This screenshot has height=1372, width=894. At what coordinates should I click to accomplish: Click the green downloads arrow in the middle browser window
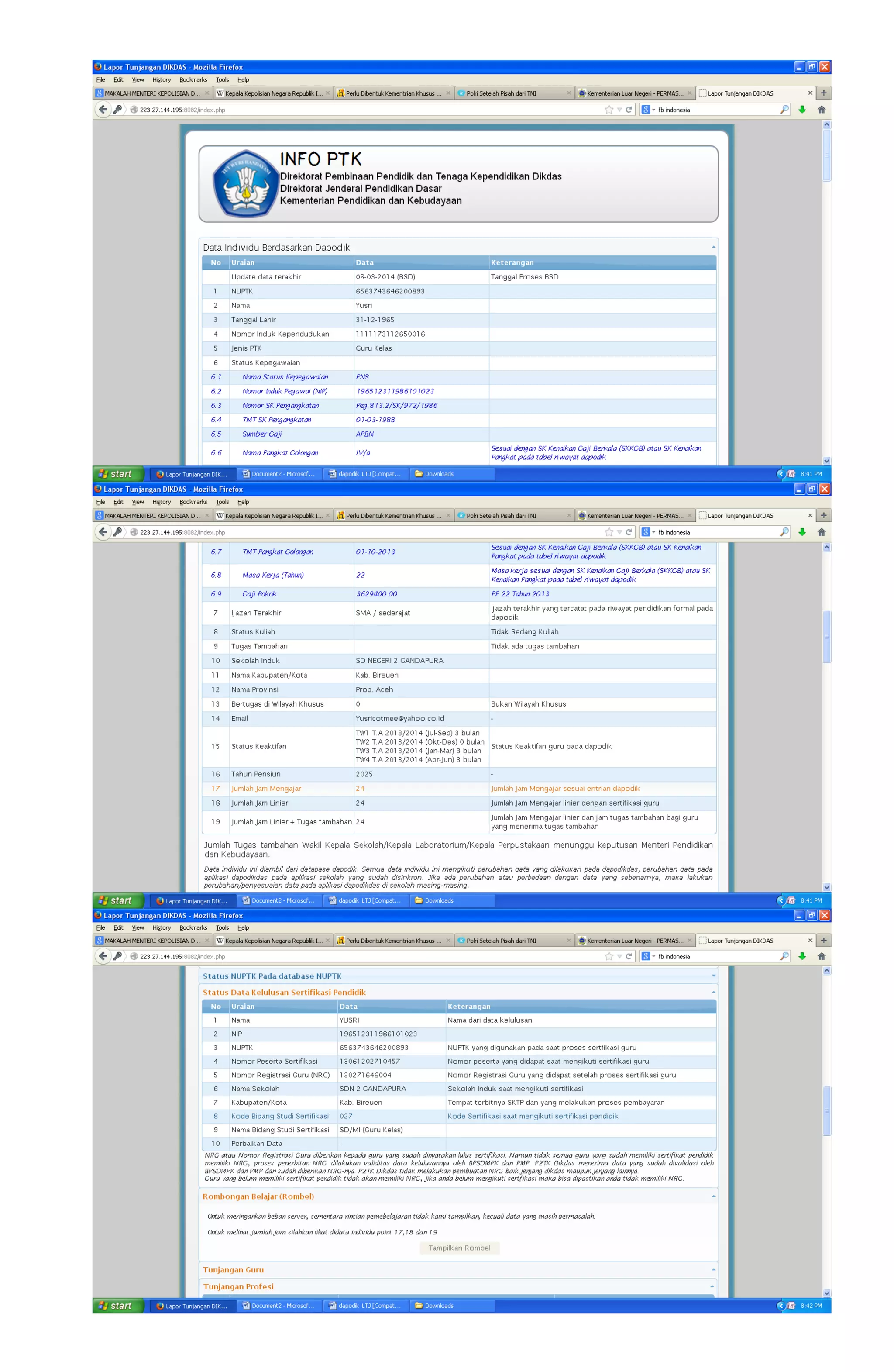click(802, 532)
